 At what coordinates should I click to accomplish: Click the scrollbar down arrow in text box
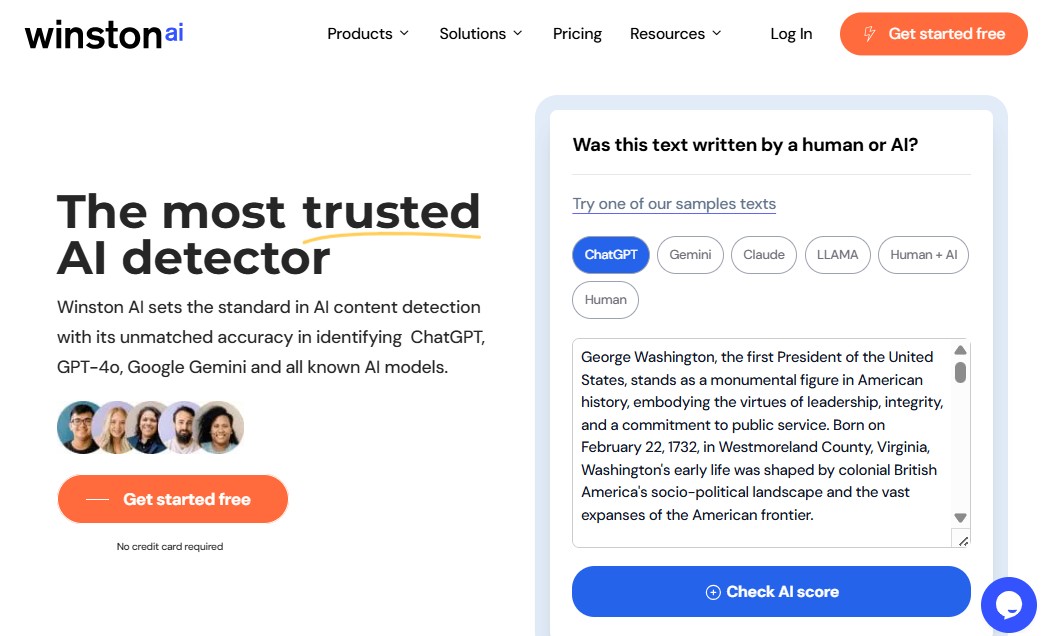click(960, 518)
